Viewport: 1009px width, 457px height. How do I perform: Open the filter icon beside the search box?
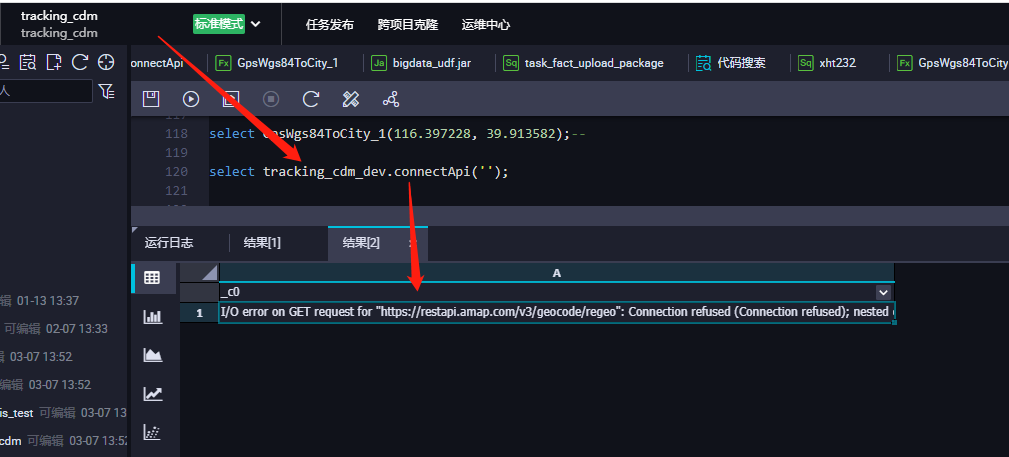tap(107, 91)
